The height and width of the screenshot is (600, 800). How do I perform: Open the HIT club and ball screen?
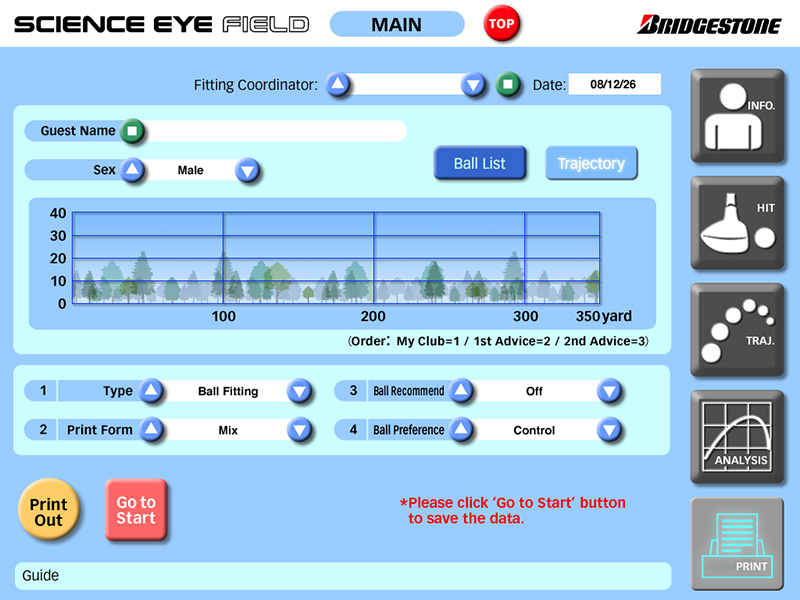click(737, 223)
